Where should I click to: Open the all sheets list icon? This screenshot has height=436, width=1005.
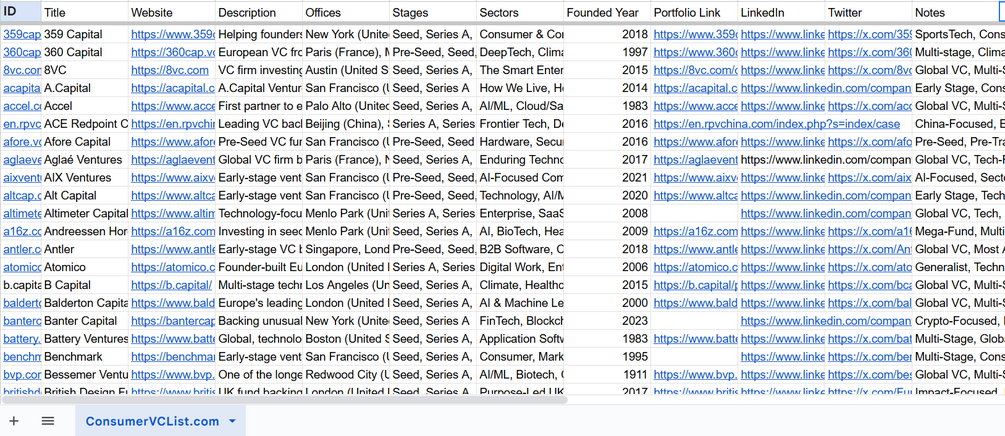[48, 421]
